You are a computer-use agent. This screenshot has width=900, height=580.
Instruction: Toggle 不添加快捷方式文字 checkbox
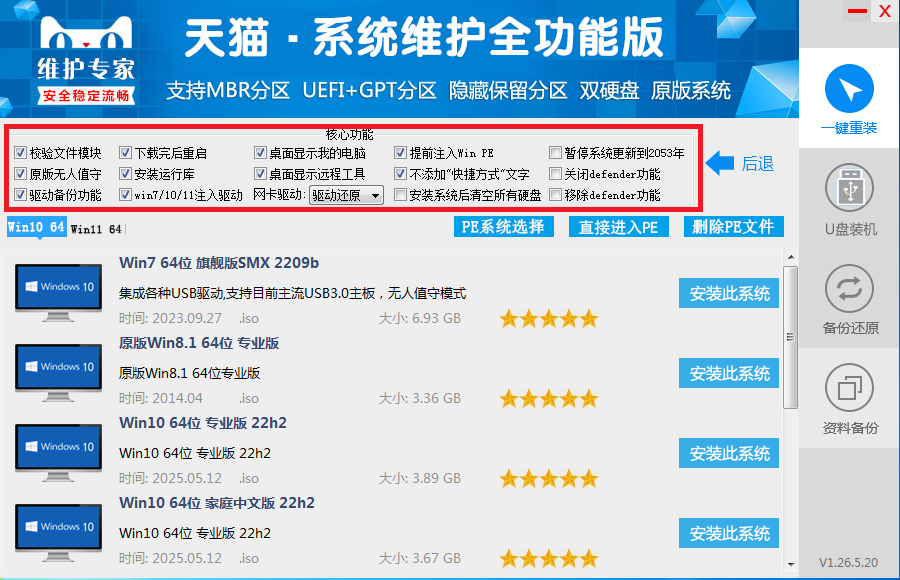pos(400,173)
